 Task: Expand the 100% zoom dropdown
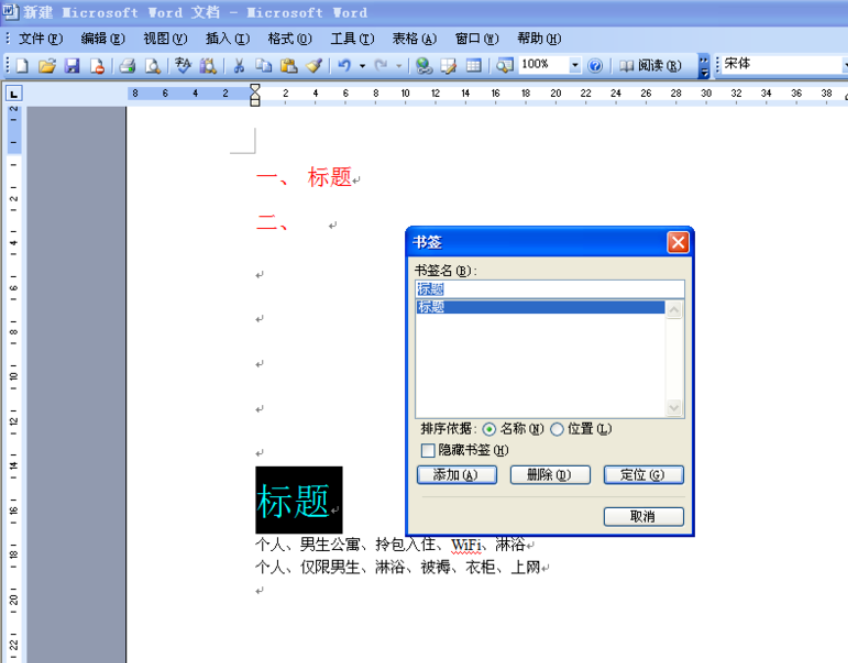click(575, 65)
